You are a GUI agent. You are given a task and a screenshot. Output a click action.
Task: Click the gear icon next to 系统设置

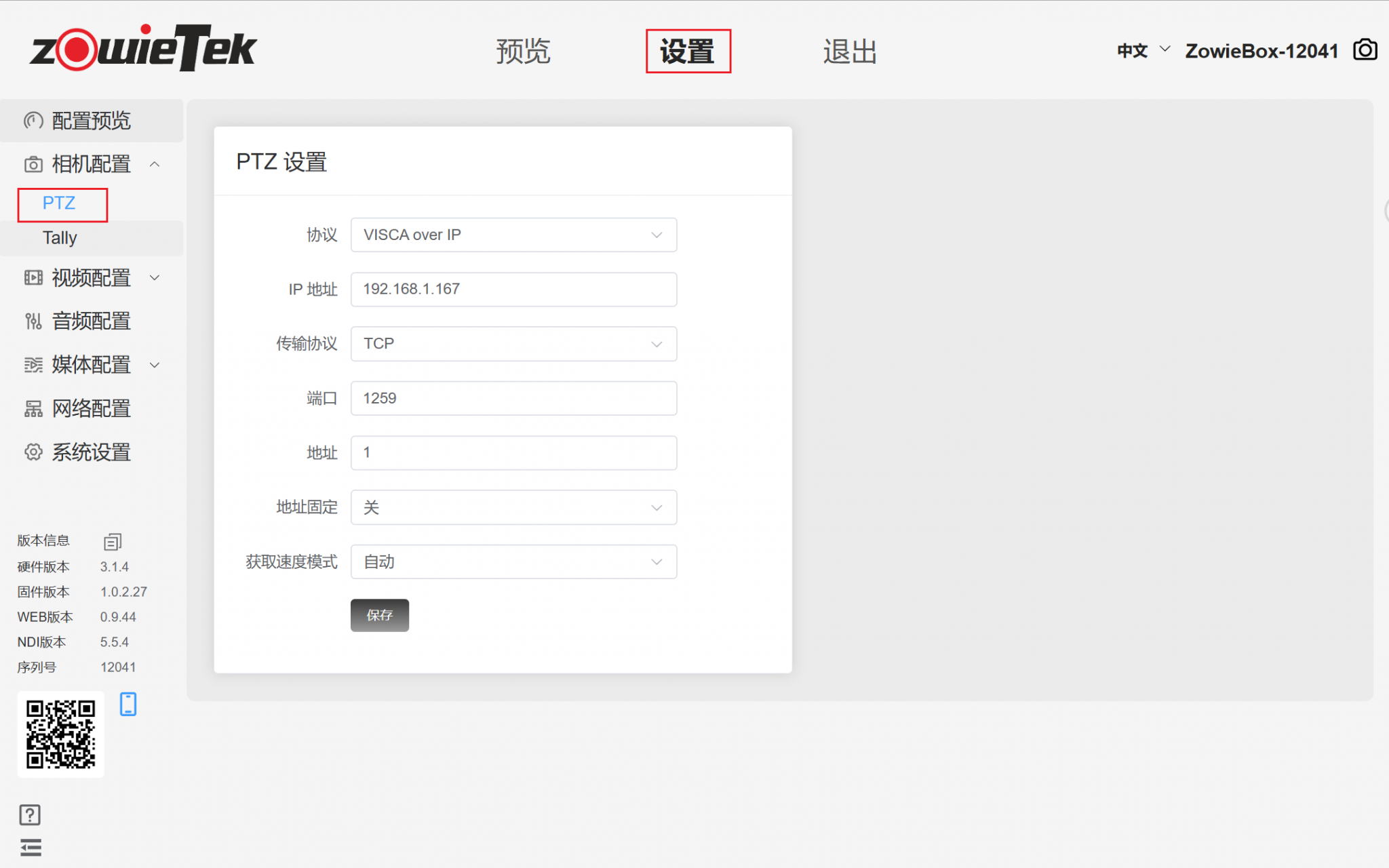point(33,452)
